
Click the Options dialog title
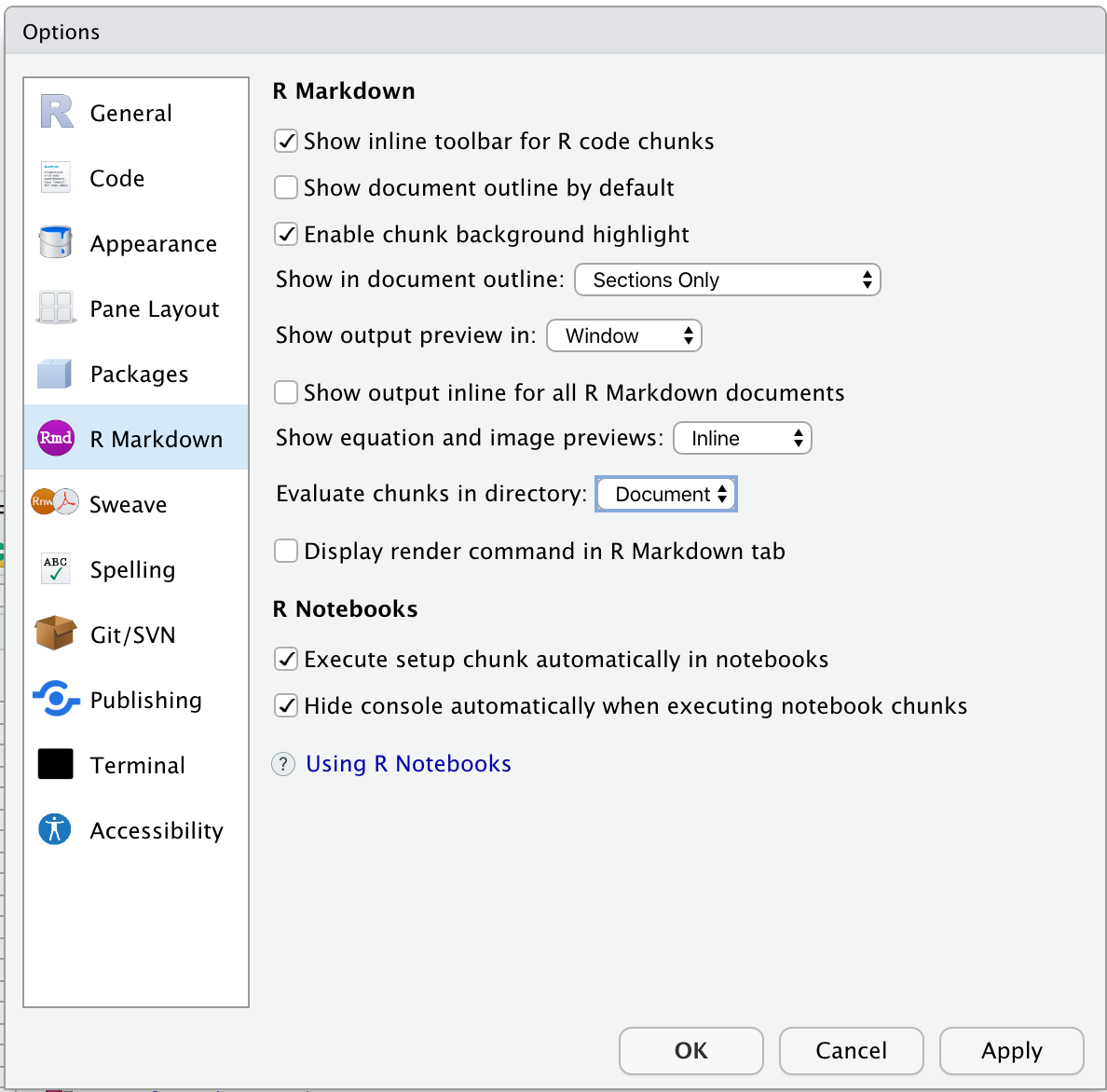point(61,32)
